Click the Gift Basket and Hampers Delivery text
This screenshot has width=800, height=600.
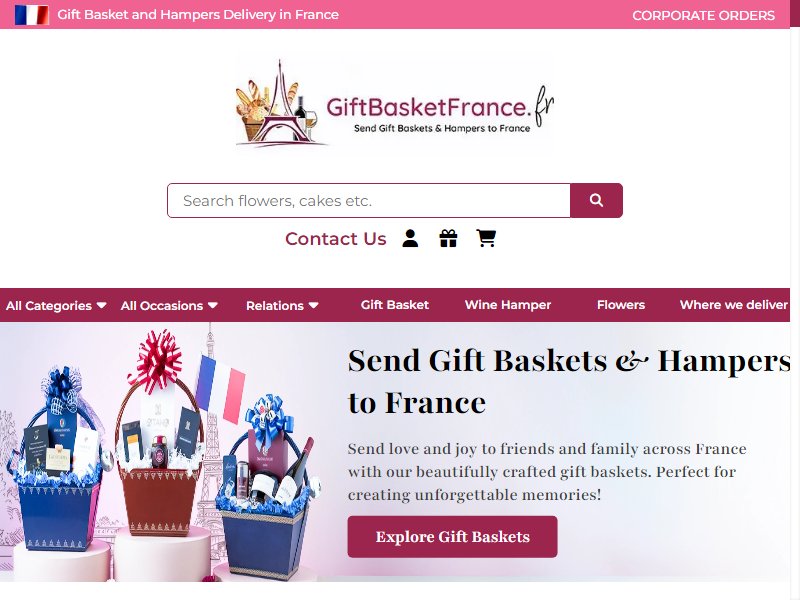point(198,15)
